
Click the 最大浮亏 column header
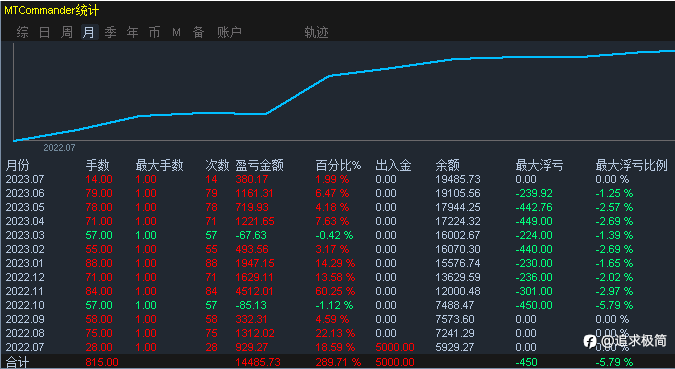539,165
